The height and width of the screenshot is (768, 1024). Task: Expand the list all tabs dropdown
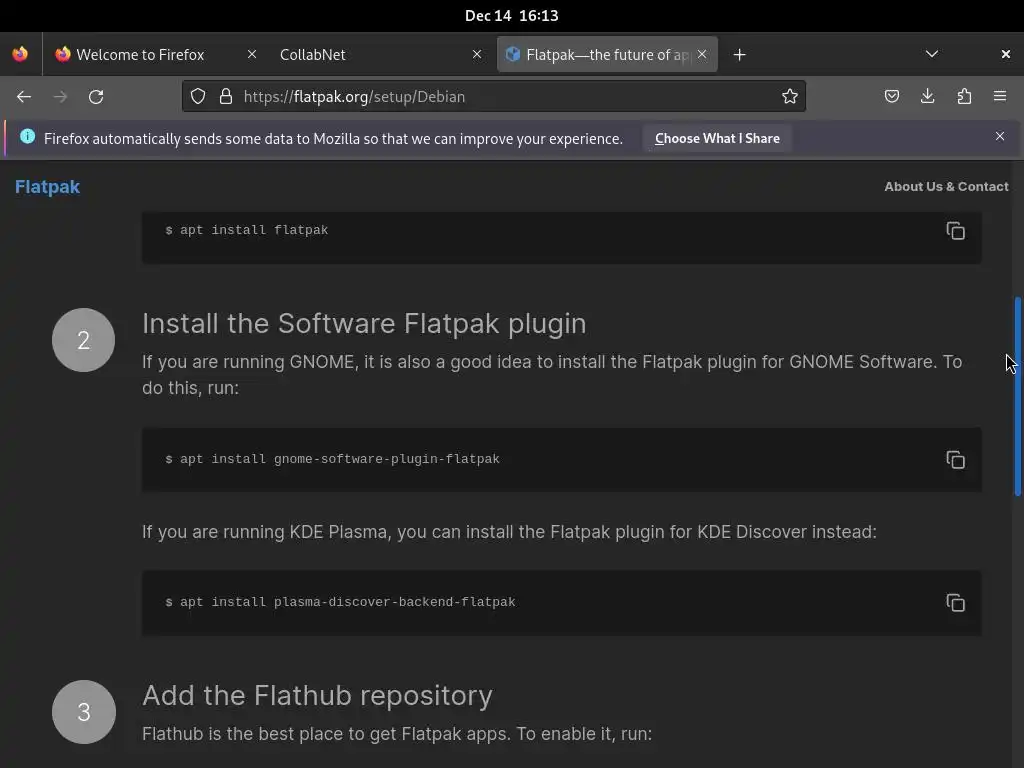point(931,54)
